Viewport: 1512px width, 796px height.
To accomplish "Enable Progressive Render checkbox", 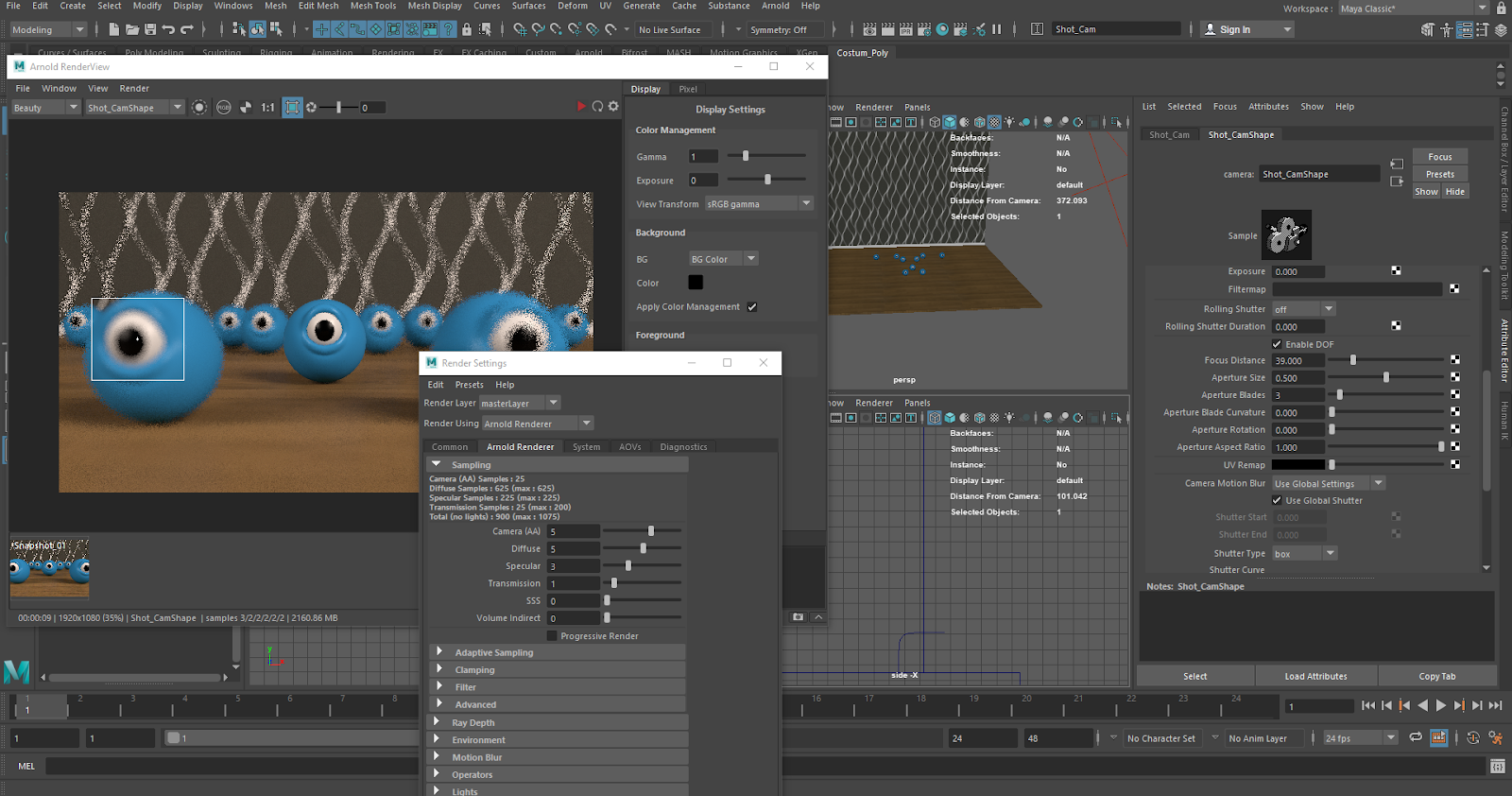I will pos(552,636).
